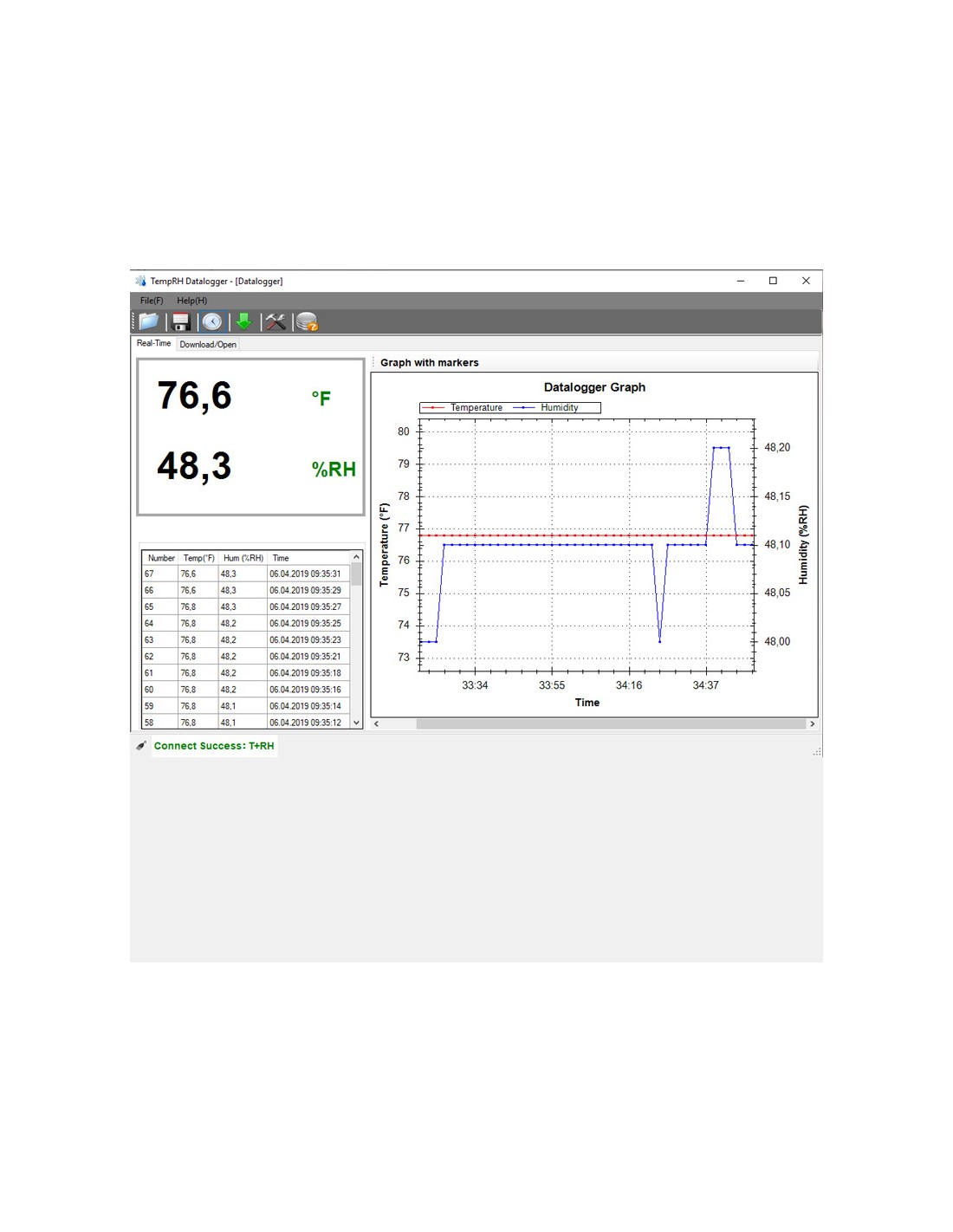The width and height of the screenshot is (953, 1232).
Task: Toggle the real-time clock toolbar icon
Action: (212, 321)
